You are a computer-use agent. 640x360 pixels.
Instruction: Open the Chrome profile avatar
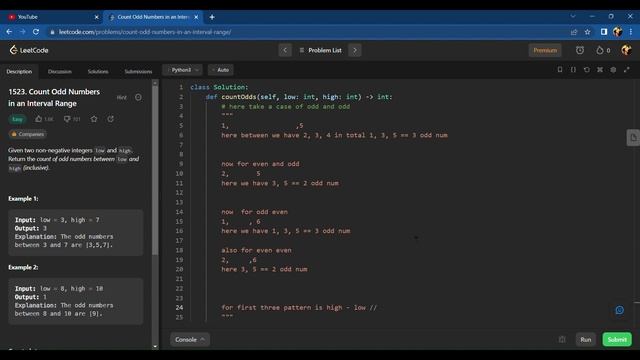tap(617, 32)
